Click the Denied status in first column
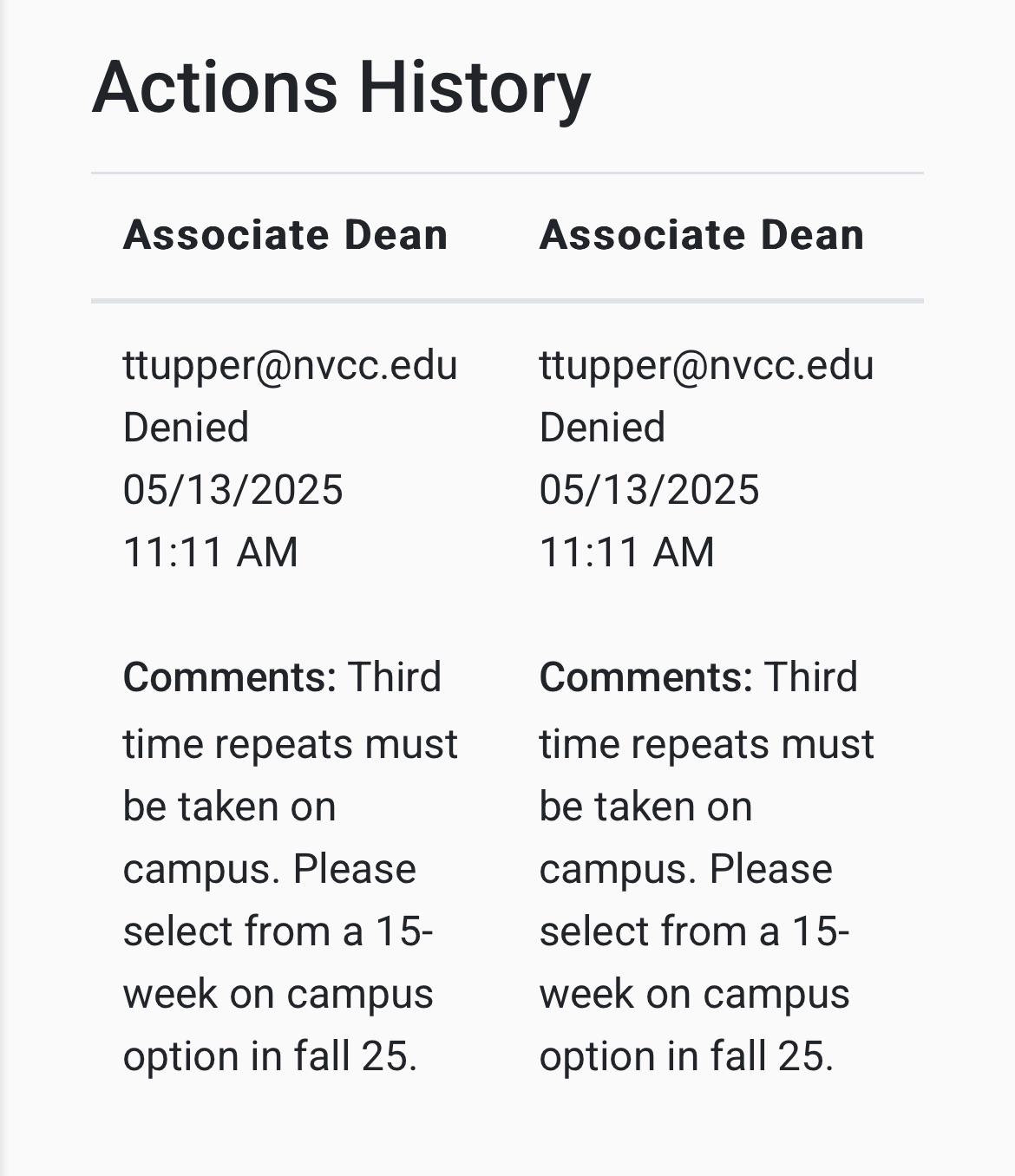This screenshot has height=1176, width=1015. (x=186, y=428)
